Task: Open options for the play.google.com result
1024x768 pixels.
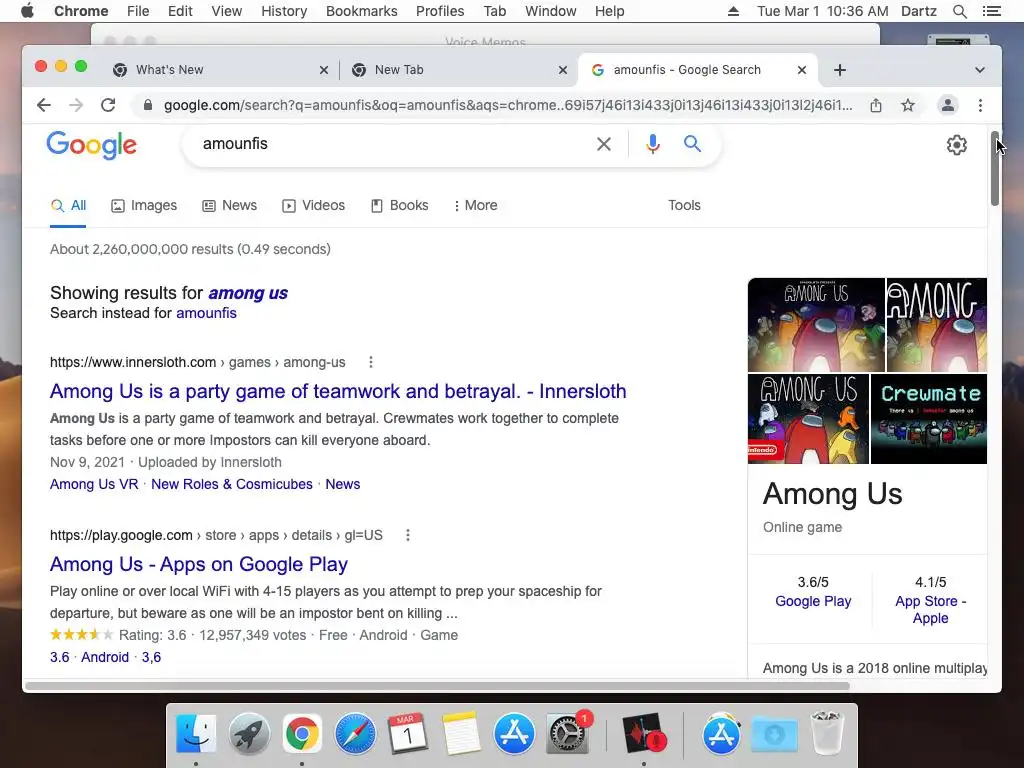Action: point(408,535)
